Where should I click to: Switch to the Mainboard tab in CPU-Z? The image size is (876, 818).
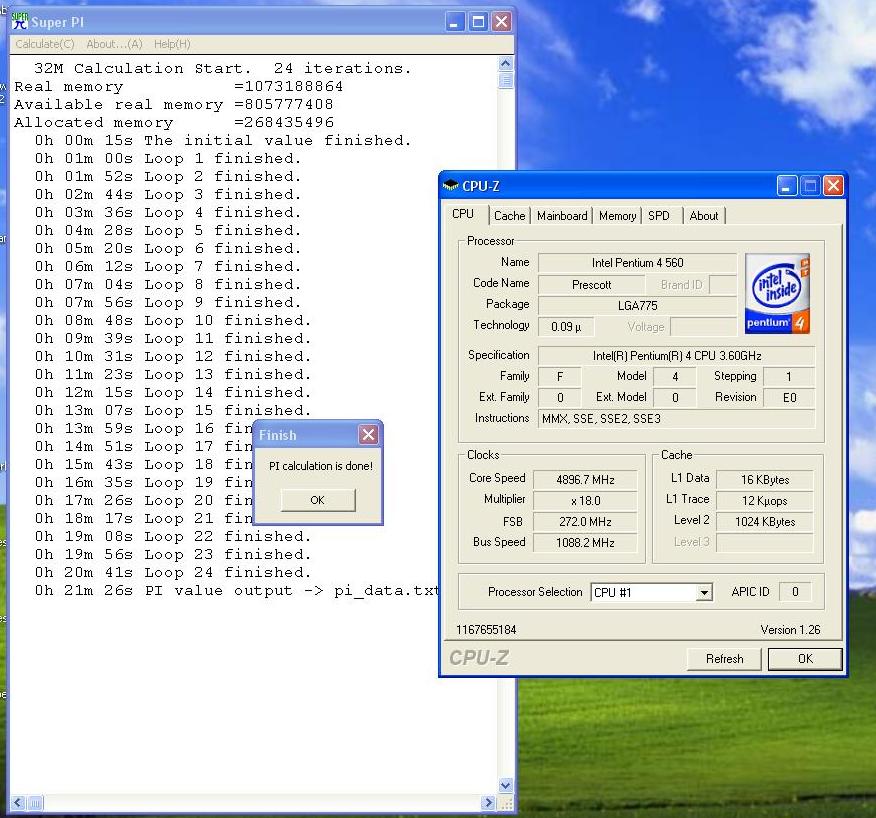[x=562, y=216]
